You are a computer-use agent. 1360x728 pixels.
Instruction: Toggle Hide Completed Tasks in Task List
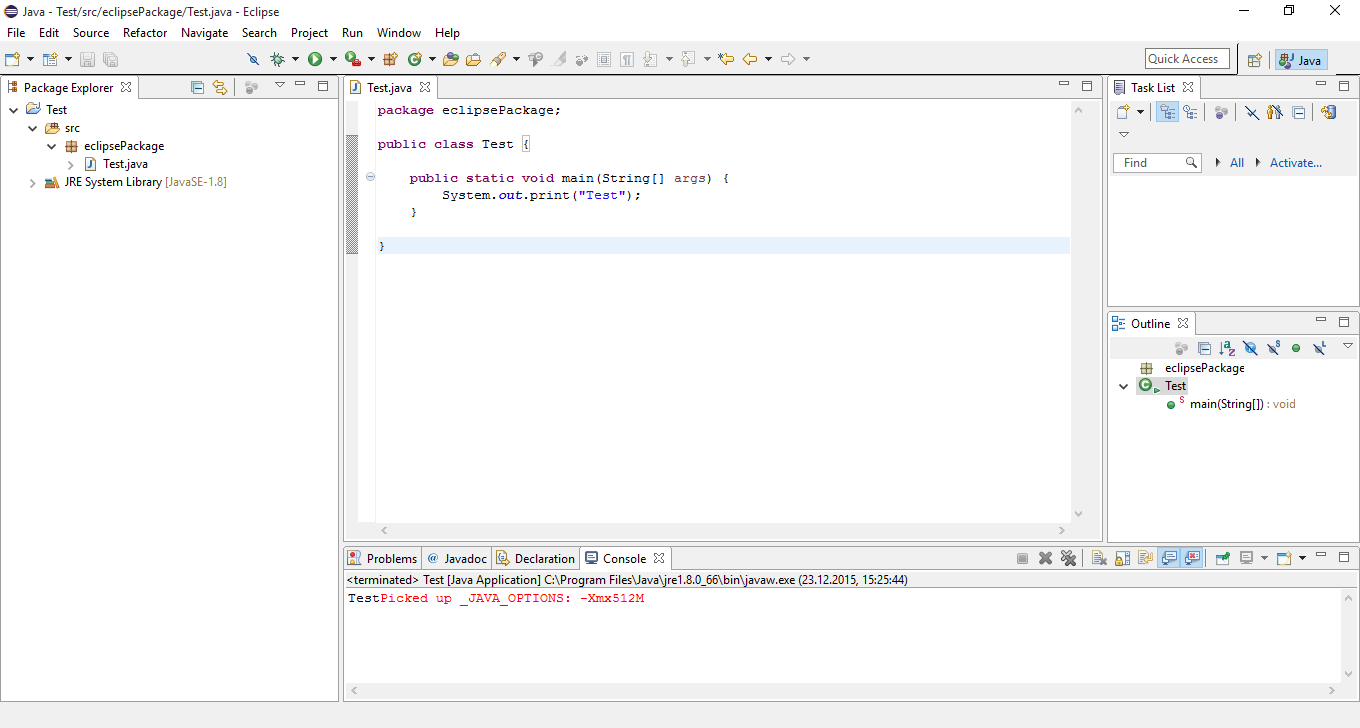pyautogui.click(x=1251, y=112)
